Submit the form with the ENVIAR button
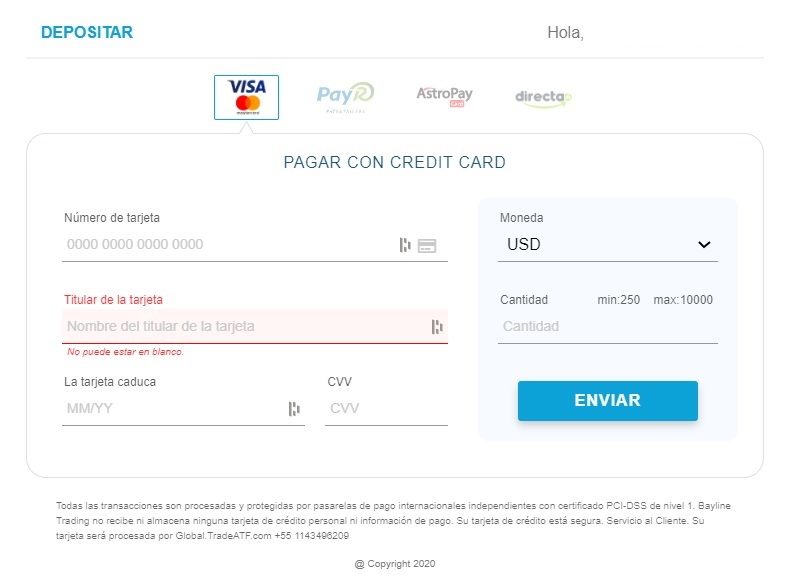The height and width of the screenshot is (578, 788). 608,401
